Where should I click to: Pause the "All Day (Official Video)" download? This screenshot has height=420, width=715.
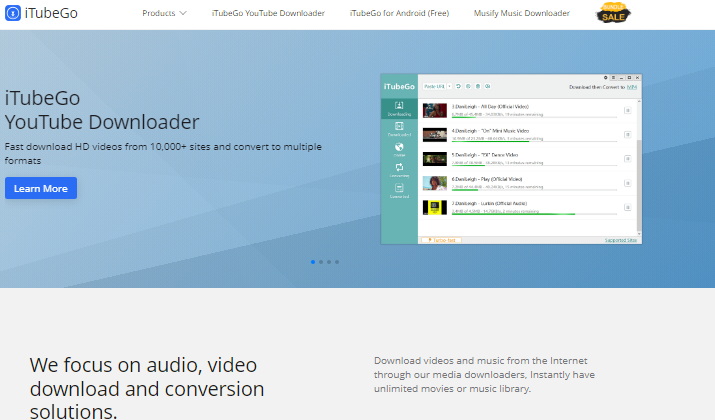click(627, 110)
